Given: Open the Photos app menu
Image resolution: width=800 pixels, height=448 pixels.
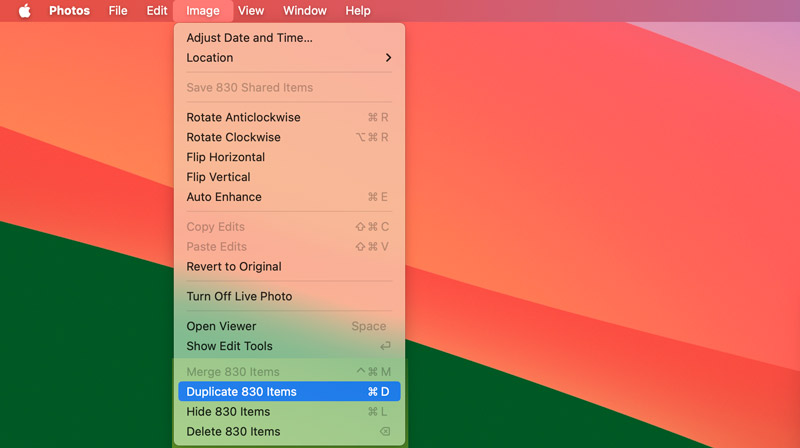Looking at the screenshot, I should 69,11.
